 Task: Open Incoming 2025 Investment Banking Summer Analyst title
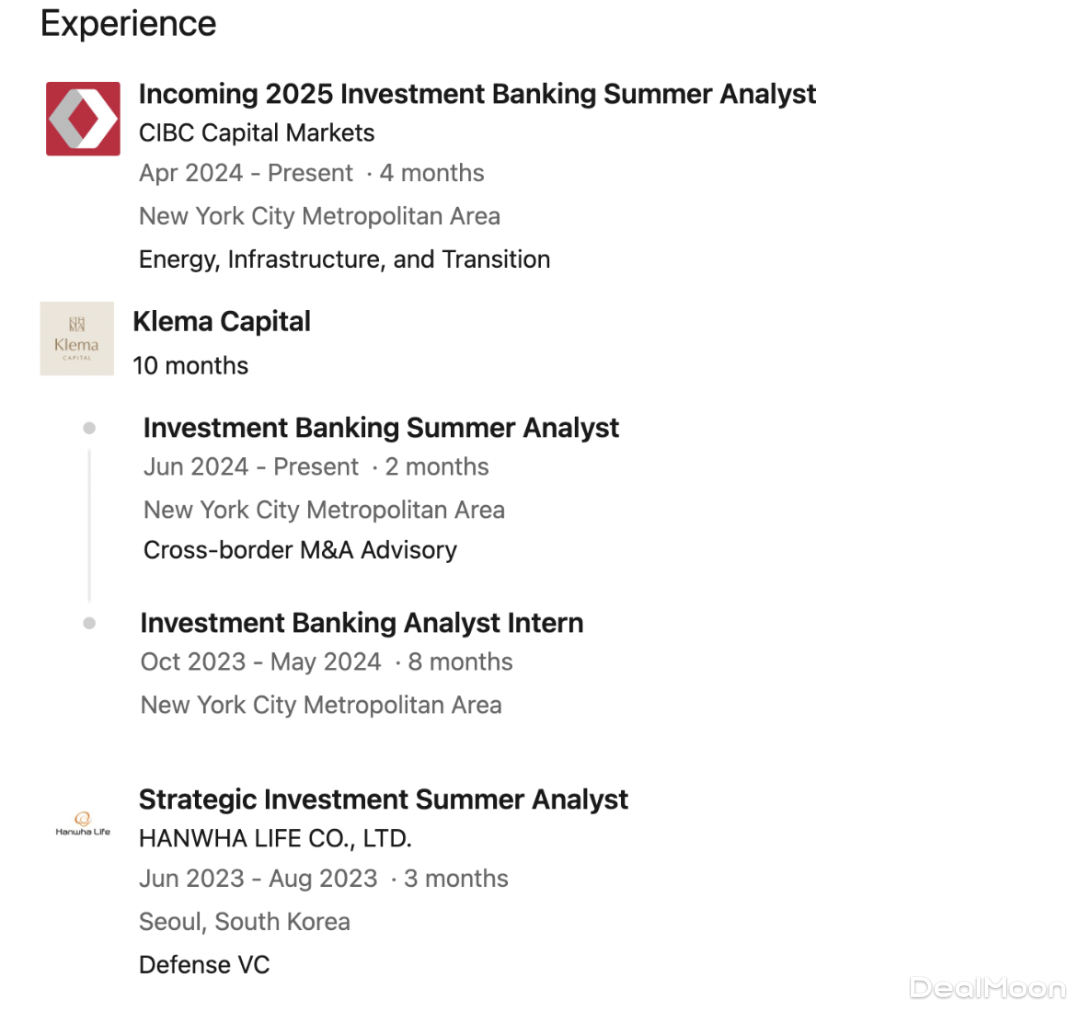pos(477,94)
